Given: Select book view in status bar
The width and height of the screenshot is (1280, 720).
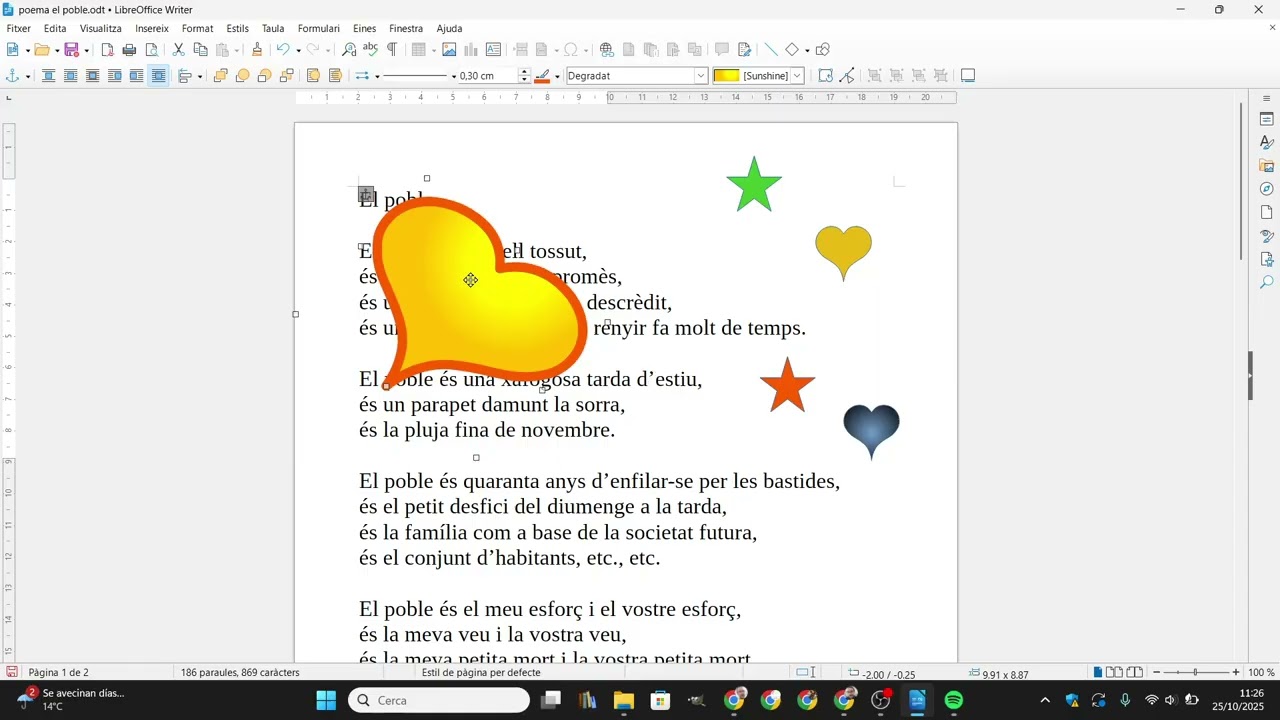Looking at the screenshot, I should coord(1135,673).
